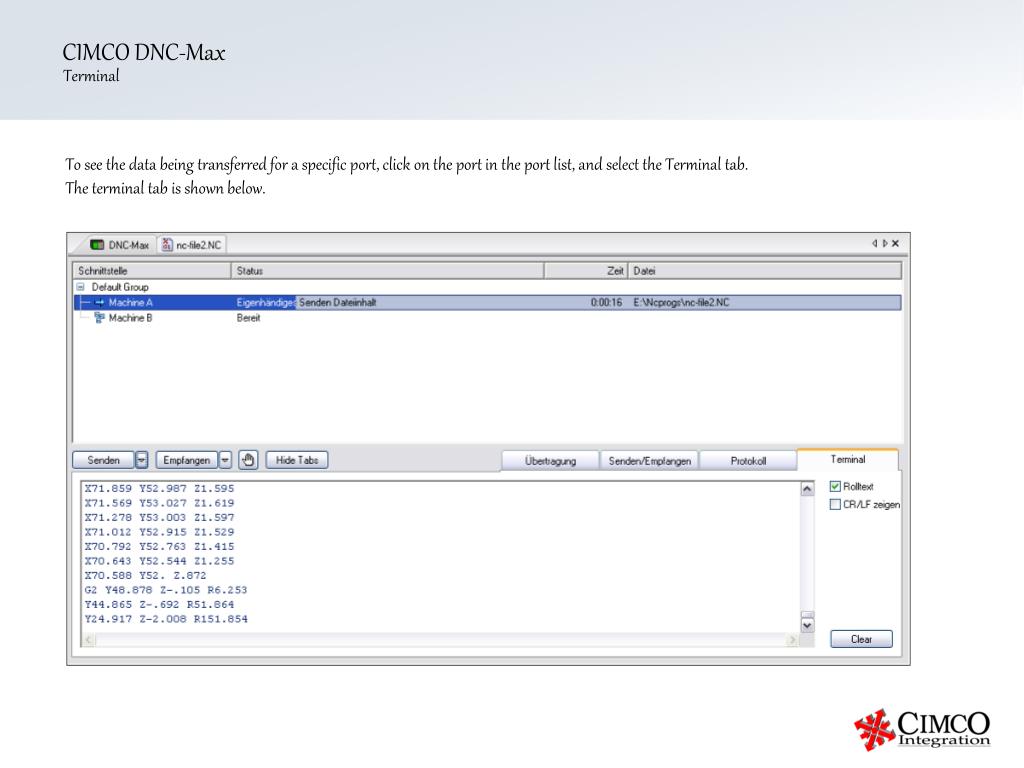Viewport: 1024px width, 768px height.
Task: Switch to the nc-file2.NC tab
Action: [x=192, y=245]
